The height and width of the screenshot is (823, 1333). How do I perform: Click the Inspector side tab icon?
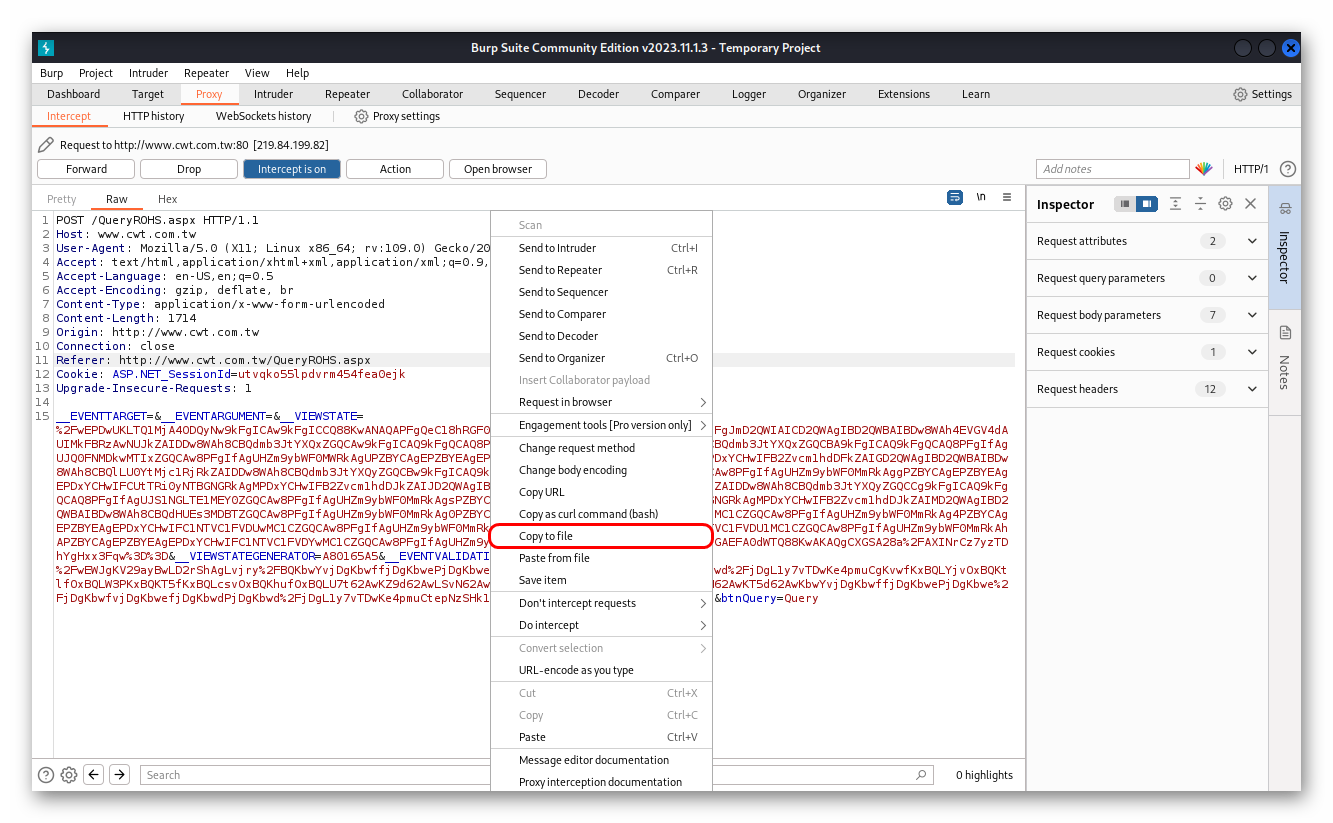[1285, 209]
